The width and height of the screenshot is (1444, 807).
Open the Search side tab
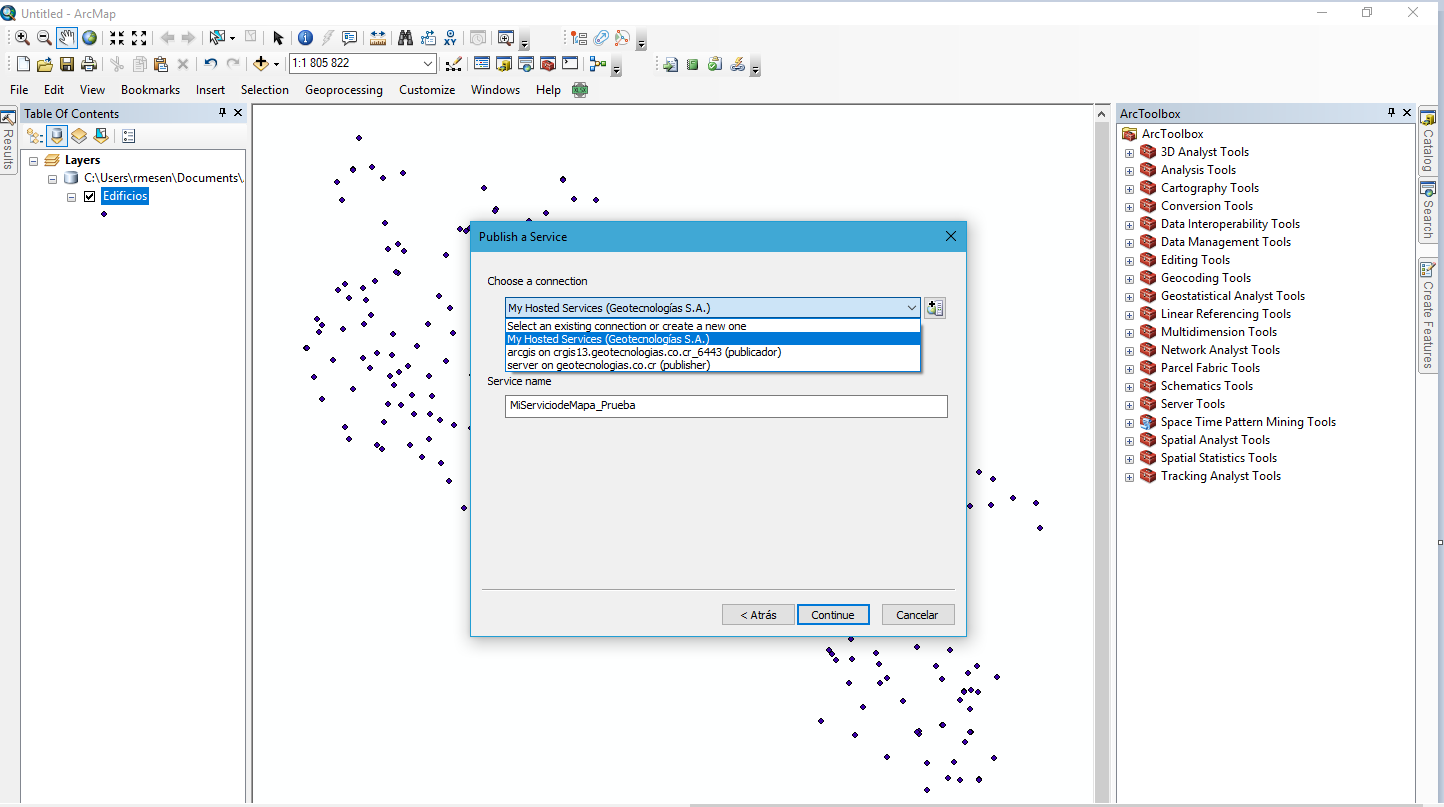(1428, 212)
